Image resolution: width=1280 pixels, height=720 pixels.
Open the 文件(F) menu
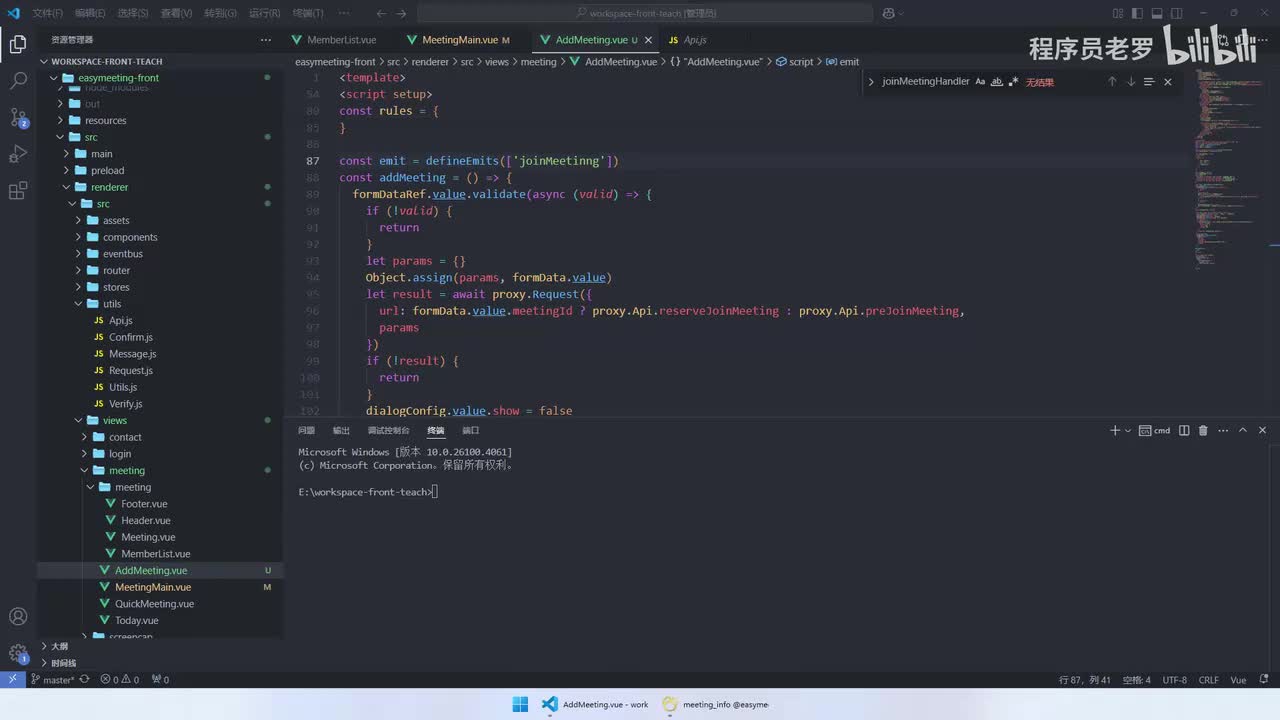(x=47, y=13)
